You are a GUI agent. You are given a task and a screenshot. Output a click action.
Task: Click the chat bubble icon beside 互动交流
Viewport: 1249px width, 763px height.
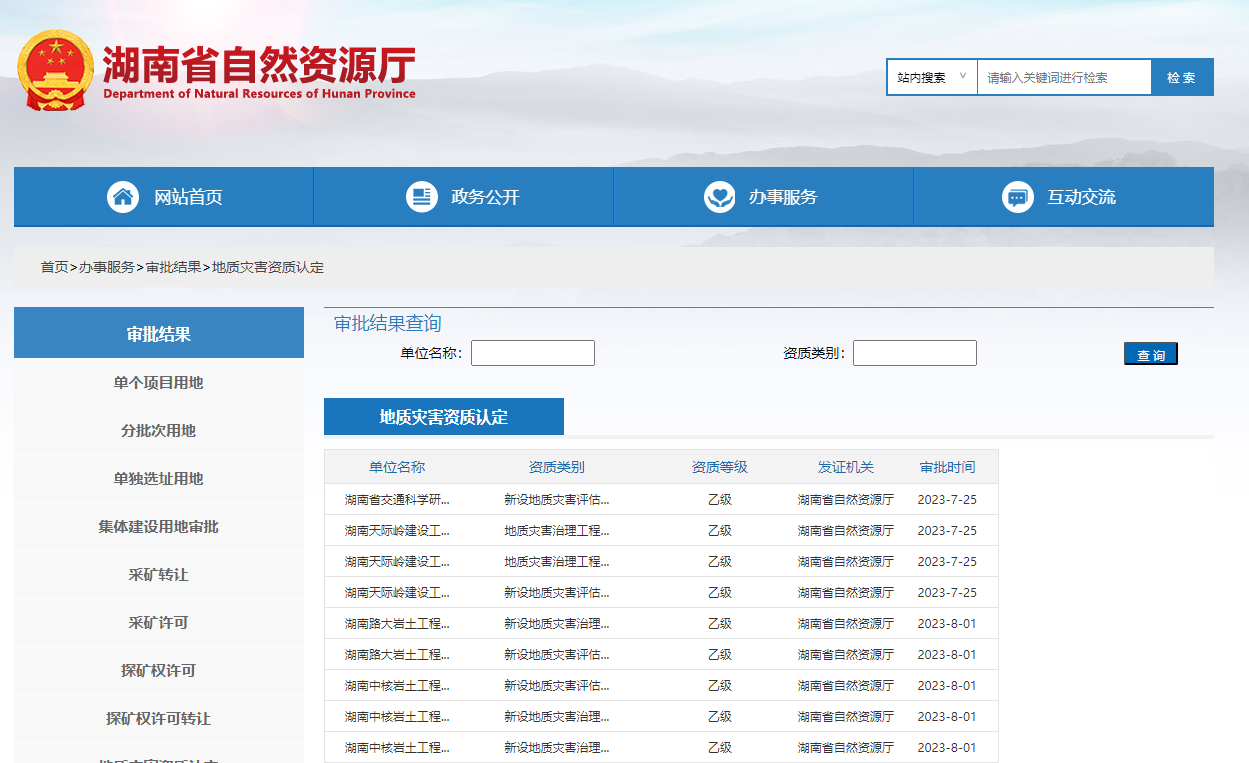coord(1017,197)
